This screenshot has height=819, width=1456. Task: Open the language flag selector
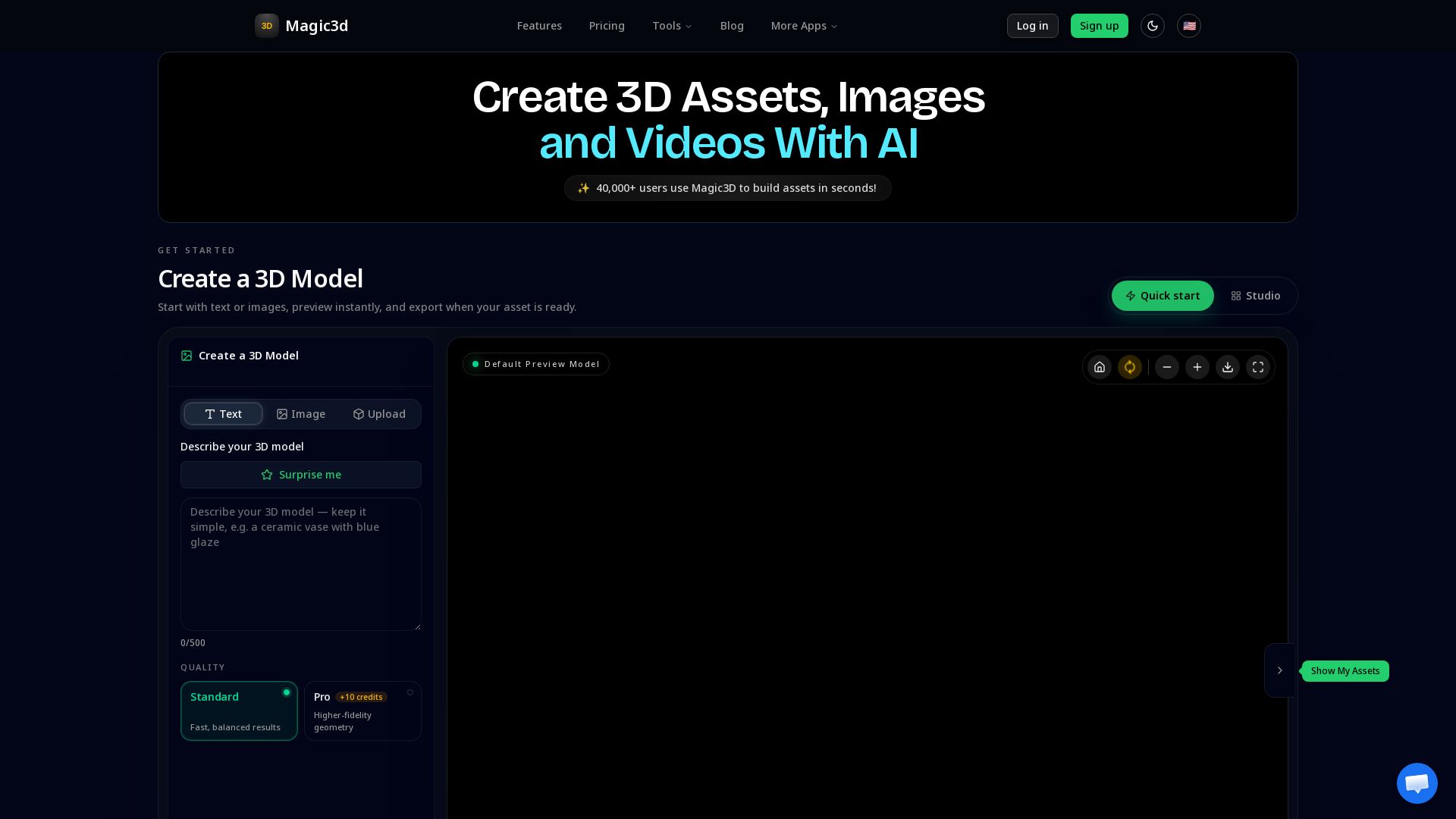(x=1189, y=26)
